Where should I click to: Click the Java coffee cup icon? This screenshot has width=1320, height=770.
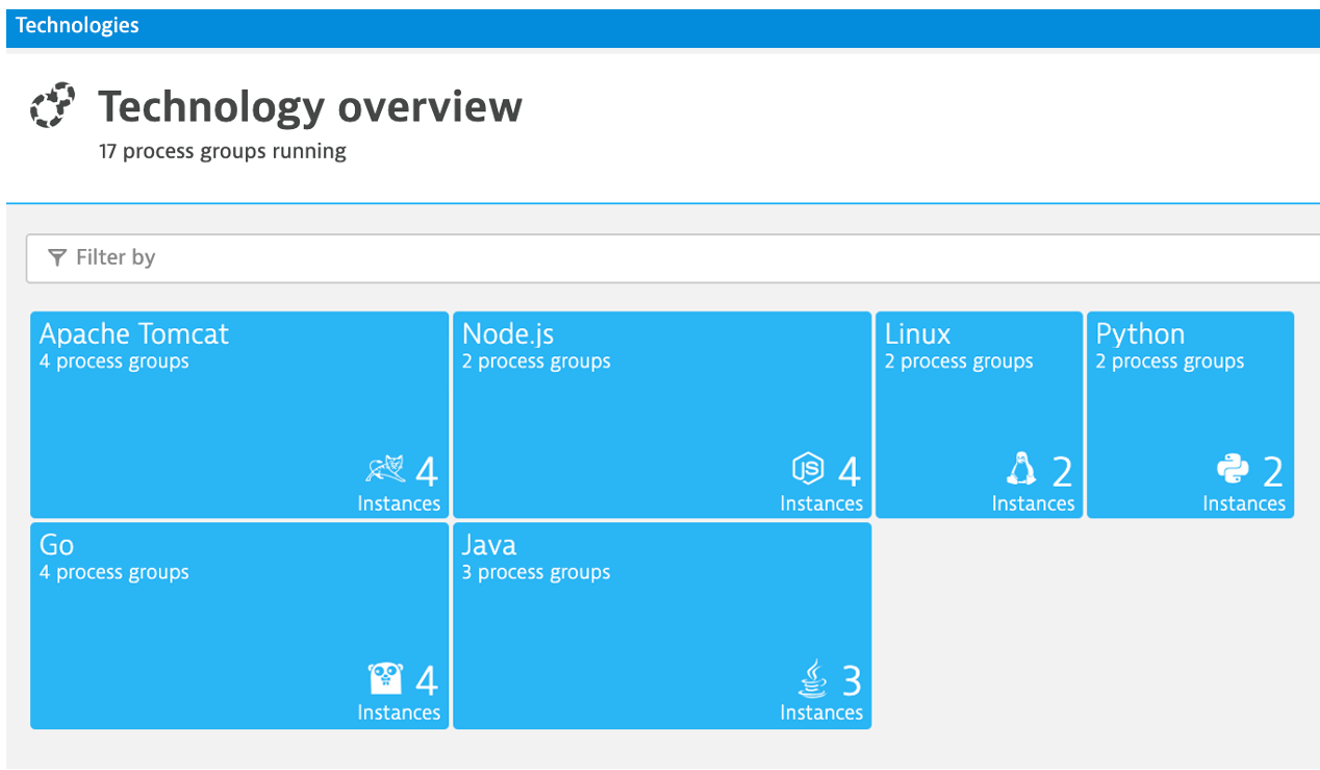point(813,678)
